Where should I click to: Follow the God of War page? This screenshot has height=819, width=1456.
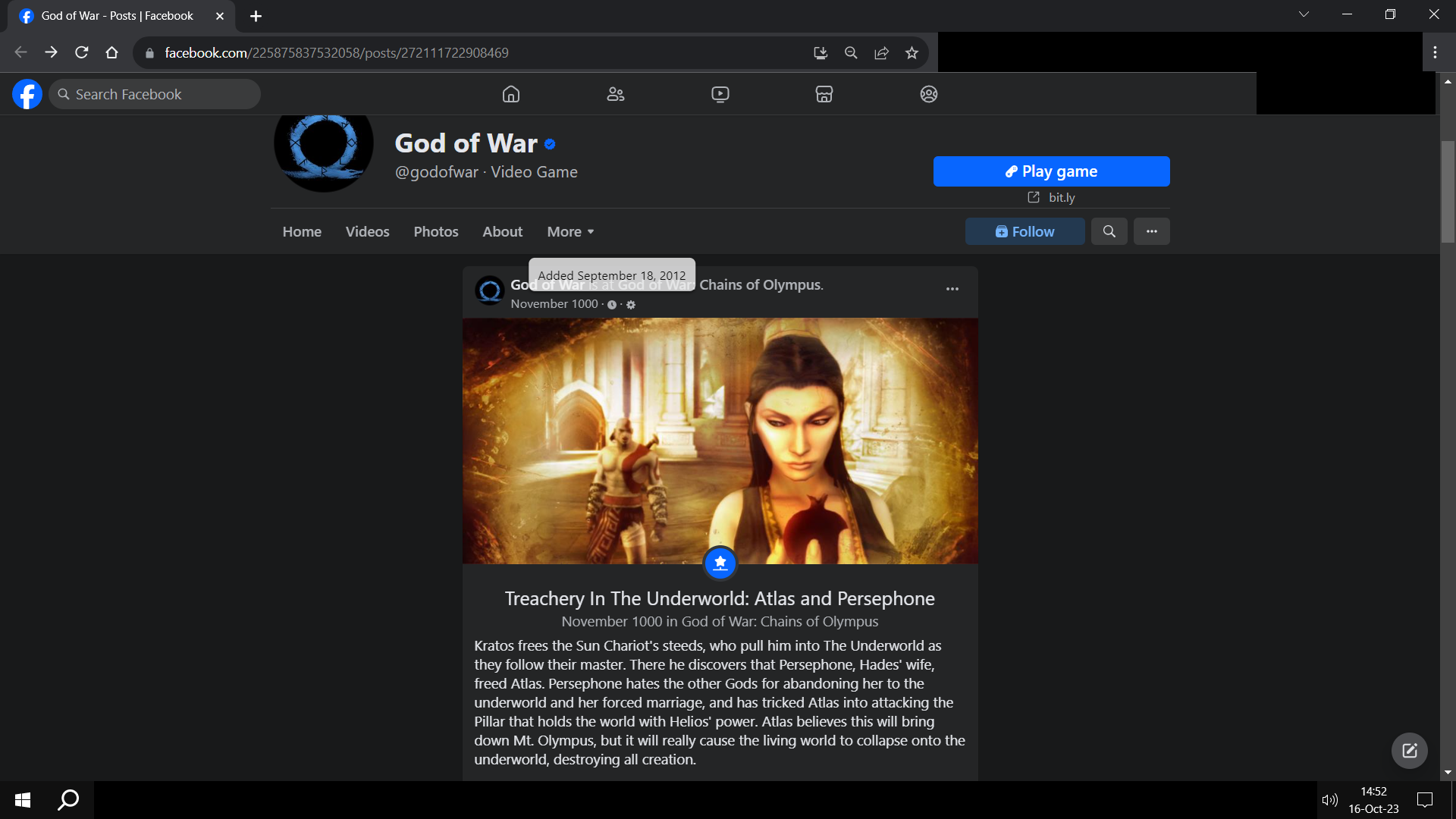[1025, 231]
